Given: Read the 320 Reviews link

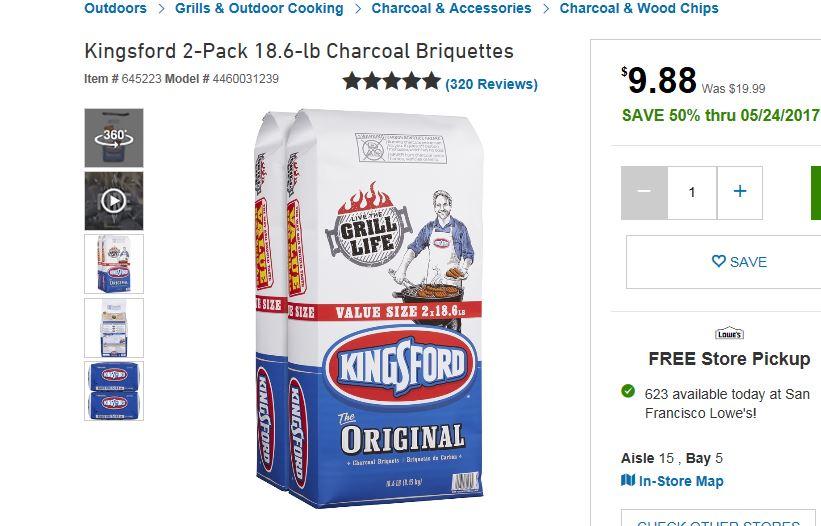Looking at the screenshot, I should [x=491, y=84].
